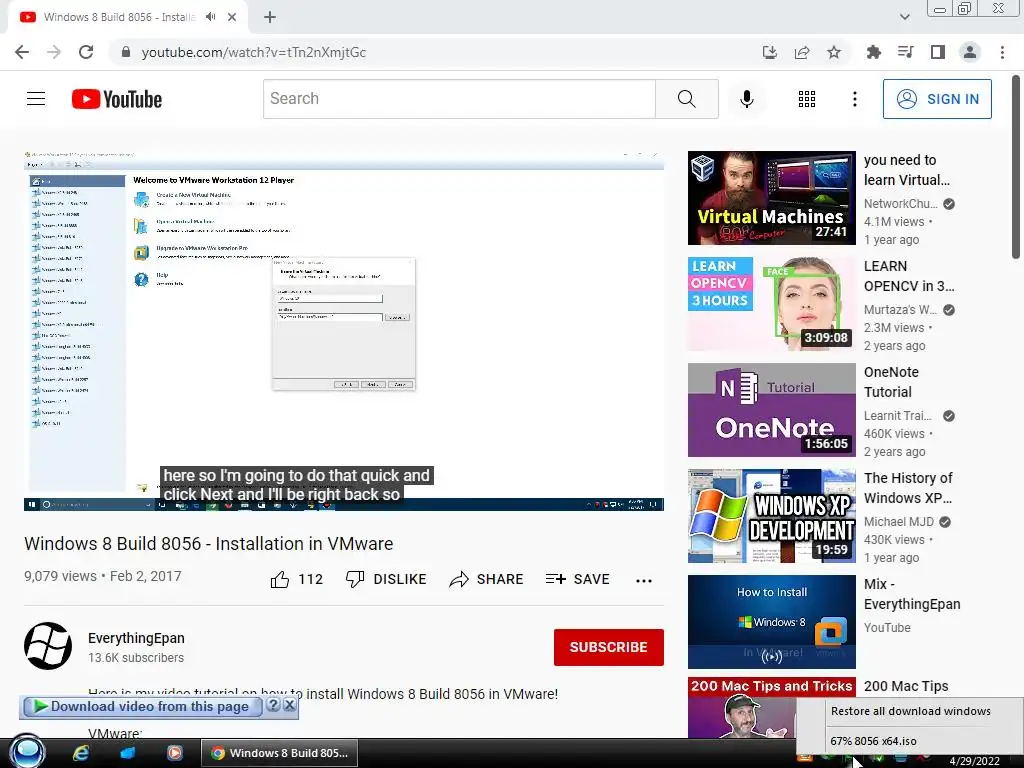Screen dimensions: 1024x768
Task: Close the download video bar
Action: [x=289, y=705]
